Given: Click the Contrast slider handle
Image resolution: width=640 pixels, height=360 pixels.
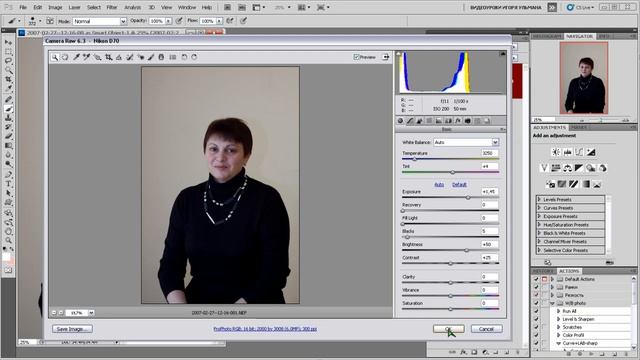Looking at the screenshot, I should (451, 264).
